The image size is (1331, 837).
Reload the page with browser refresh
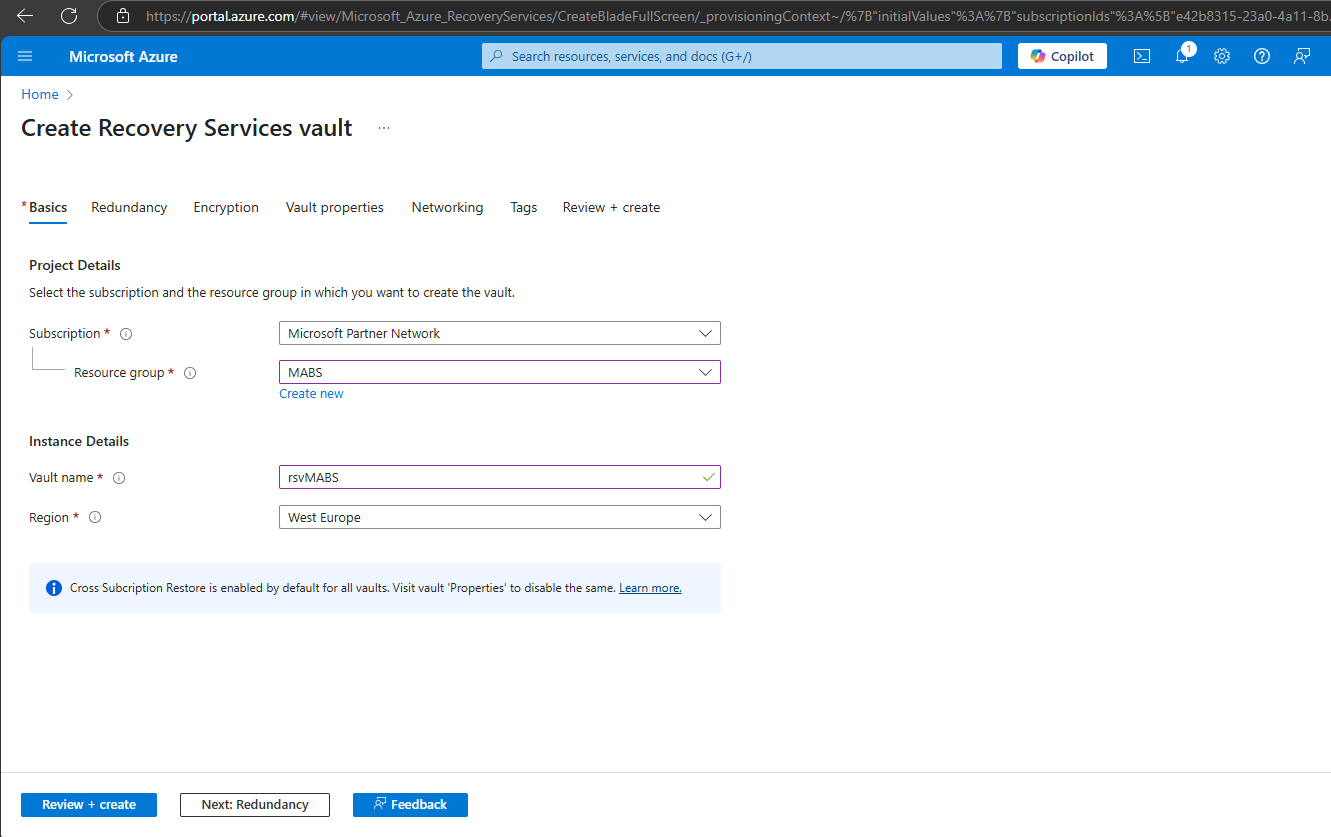point(69,16)
